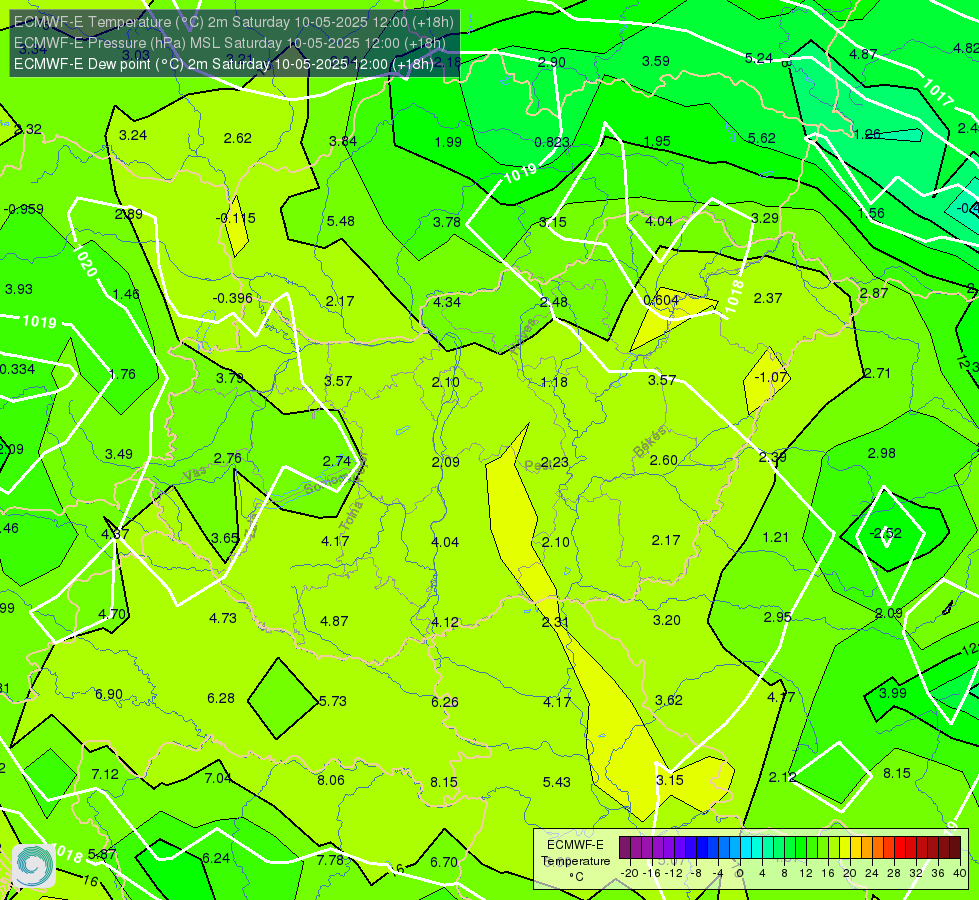Viewport: 979px width, 900px height.
Task: Click the value 3.65 on map
Action: (x=225, y=538)
